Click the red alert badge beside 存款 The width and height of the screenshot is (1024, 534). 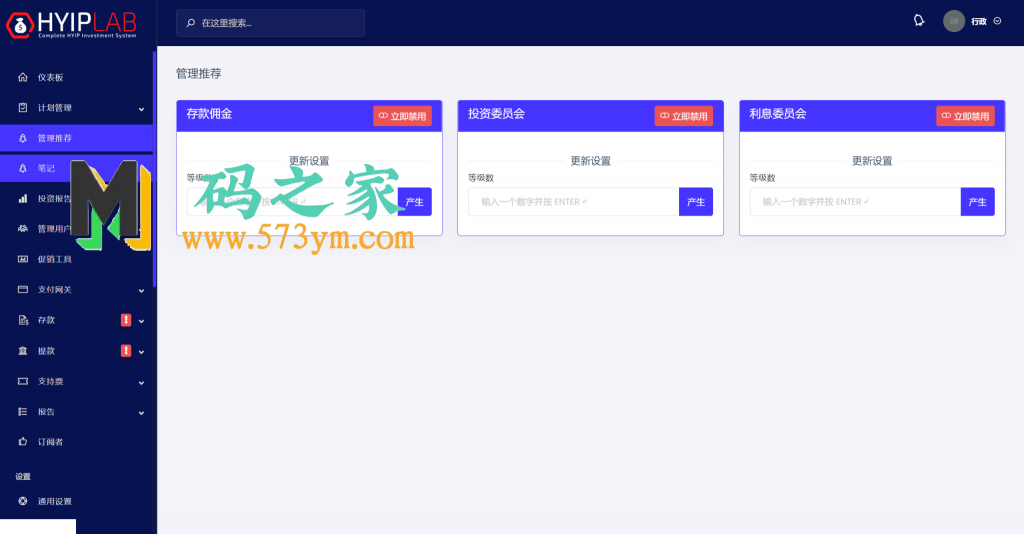[126, 320]
